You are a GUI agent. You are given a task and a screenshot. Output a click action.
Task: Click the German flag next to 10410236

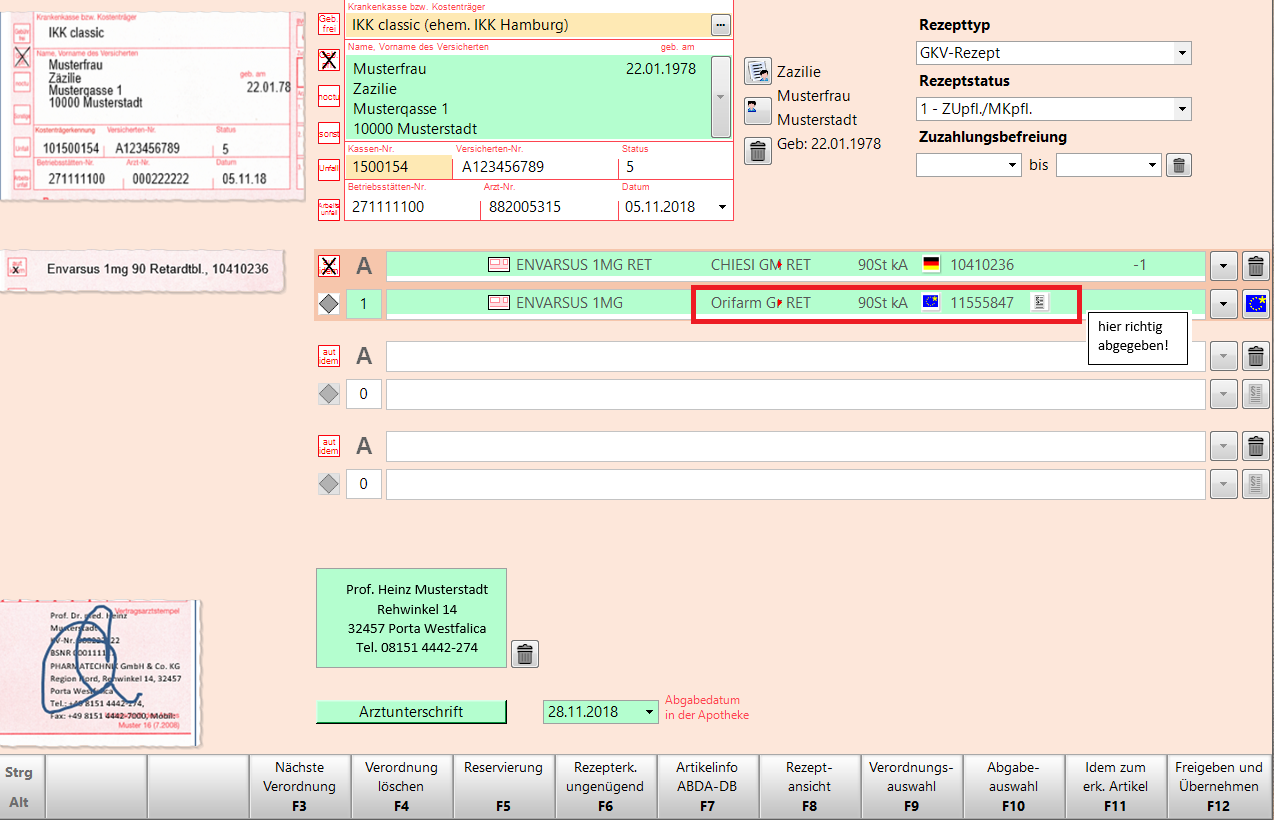point(931,265)
